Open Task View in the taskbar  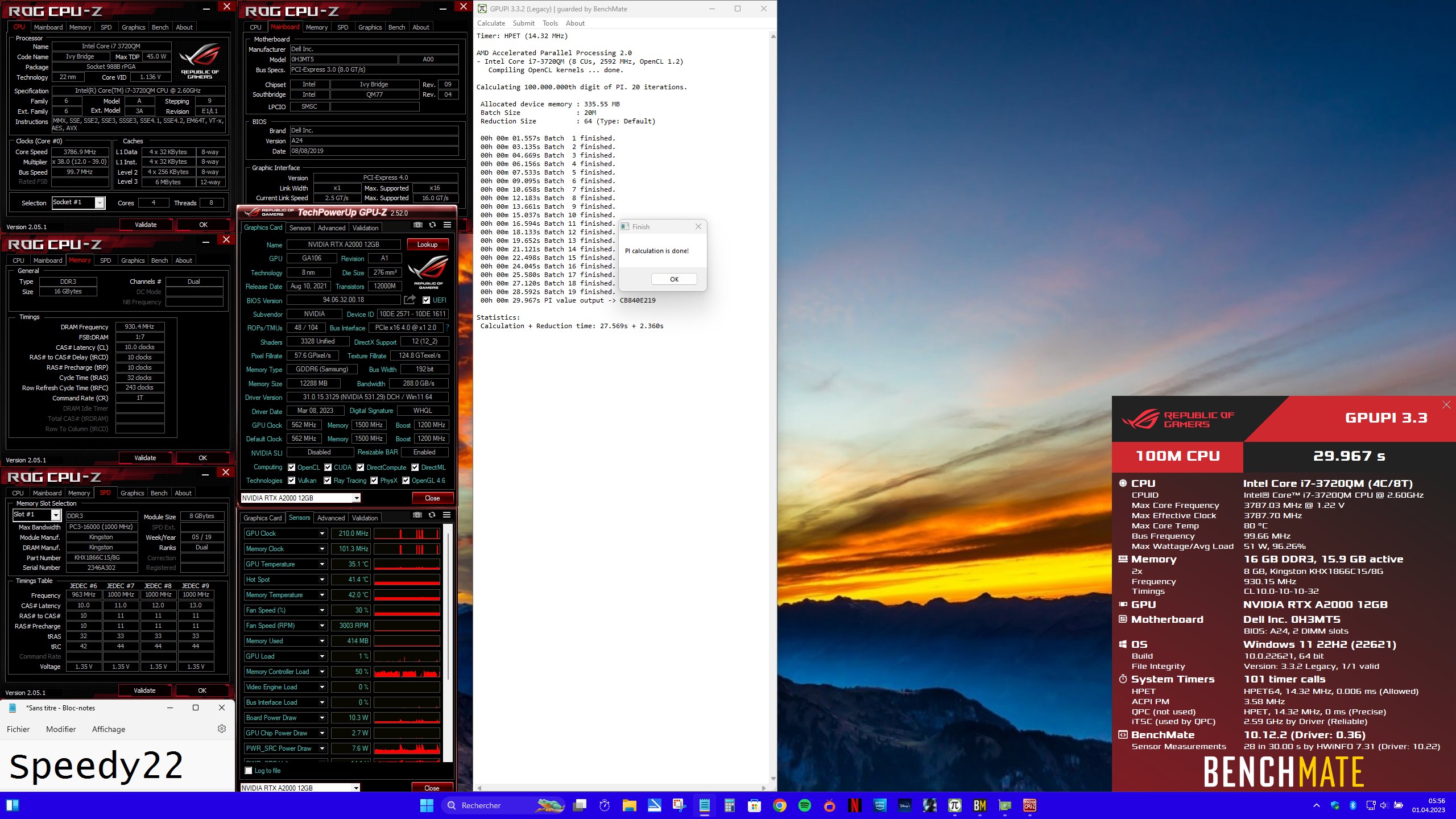click(580, 805)
